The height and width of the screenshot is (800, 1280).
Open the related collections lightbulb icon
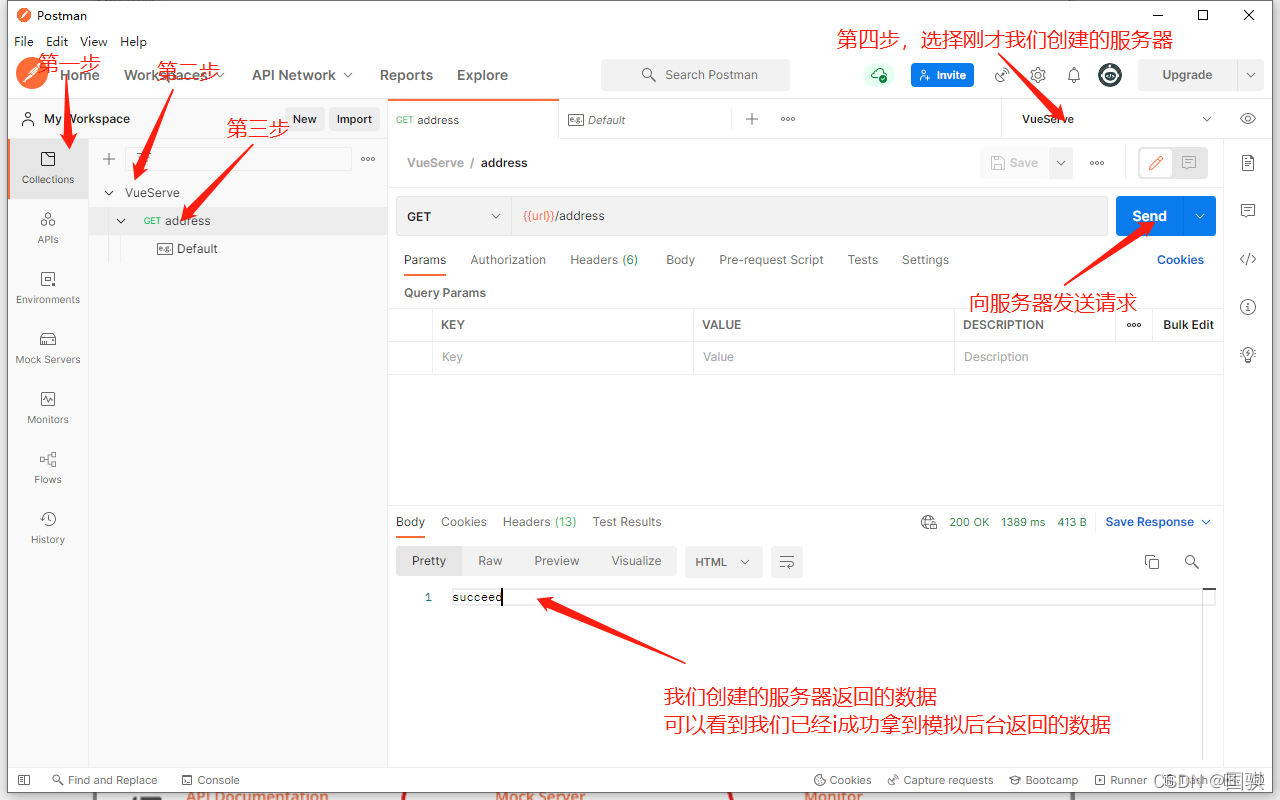[1248, 354]
